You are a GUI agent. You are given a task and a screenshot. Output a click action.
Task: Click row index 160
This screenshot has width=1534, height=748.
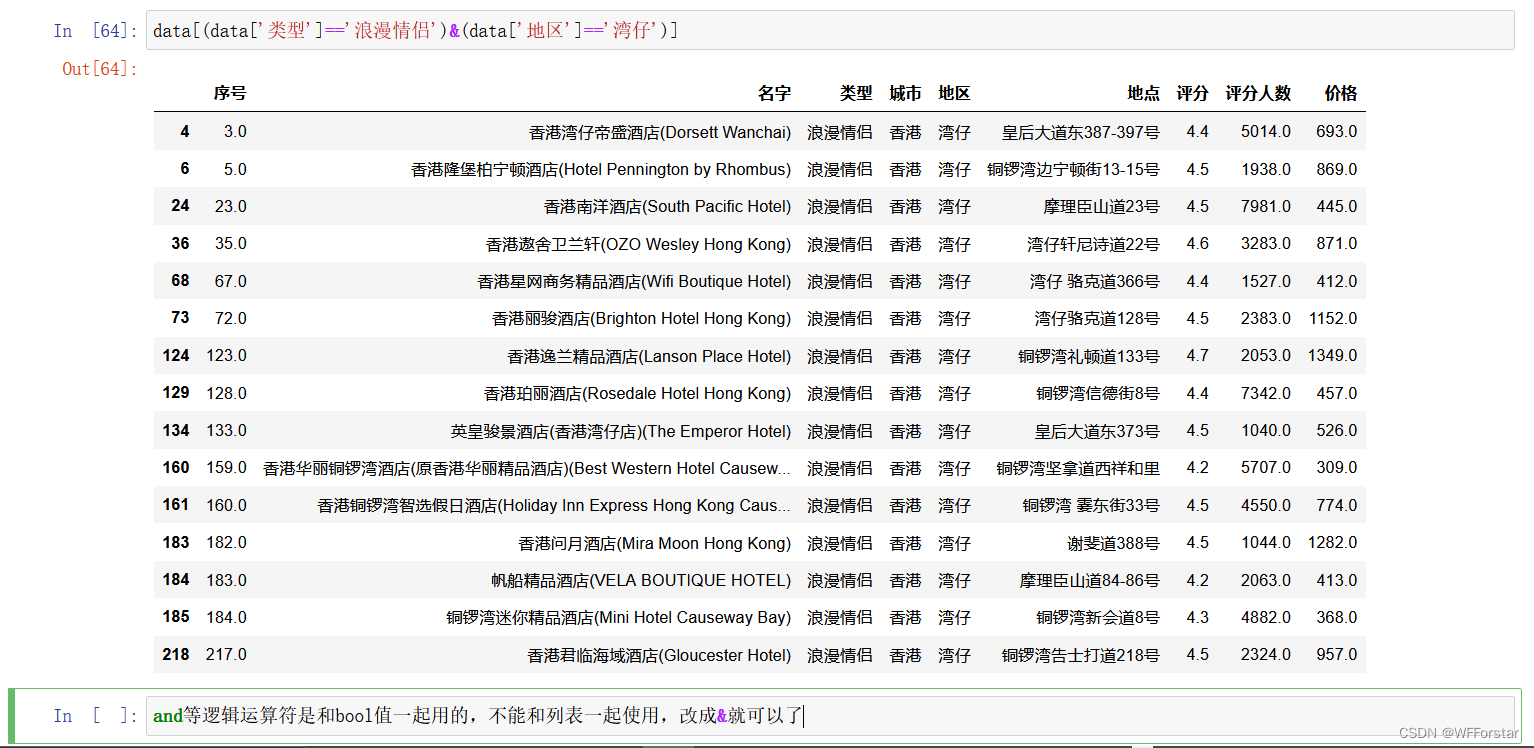tap(176, 467)
